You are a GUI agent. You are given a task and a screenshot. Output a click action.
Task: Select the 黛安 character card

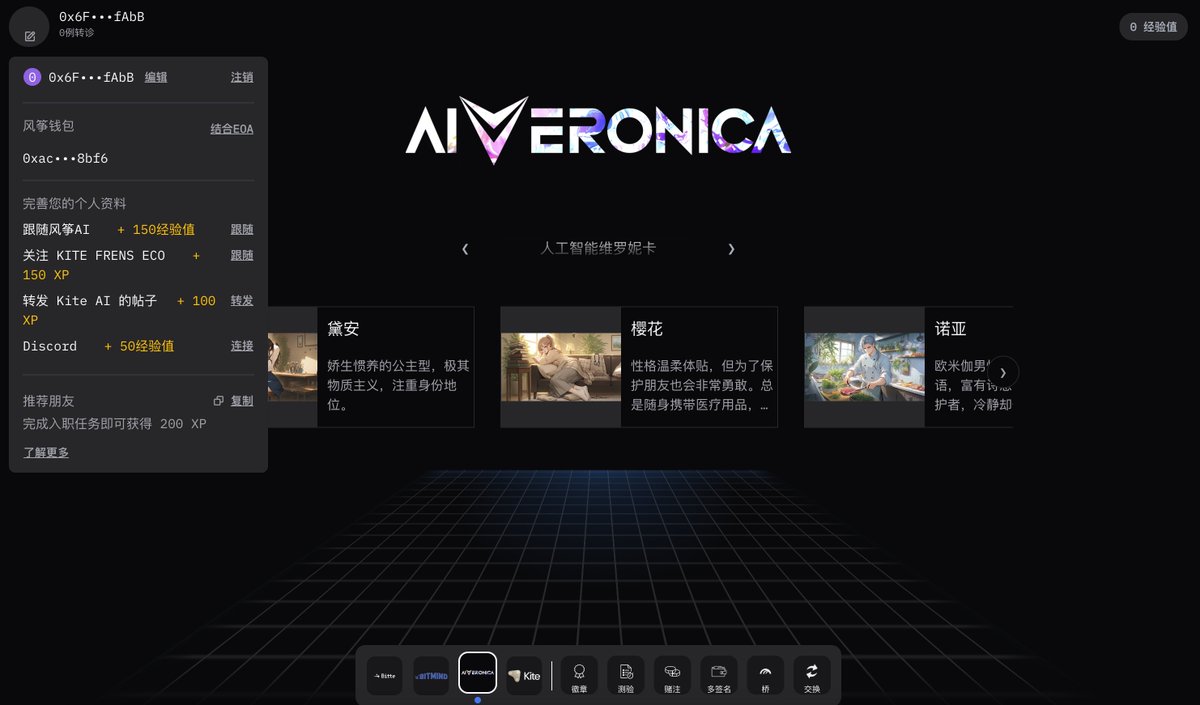point(371,367)
